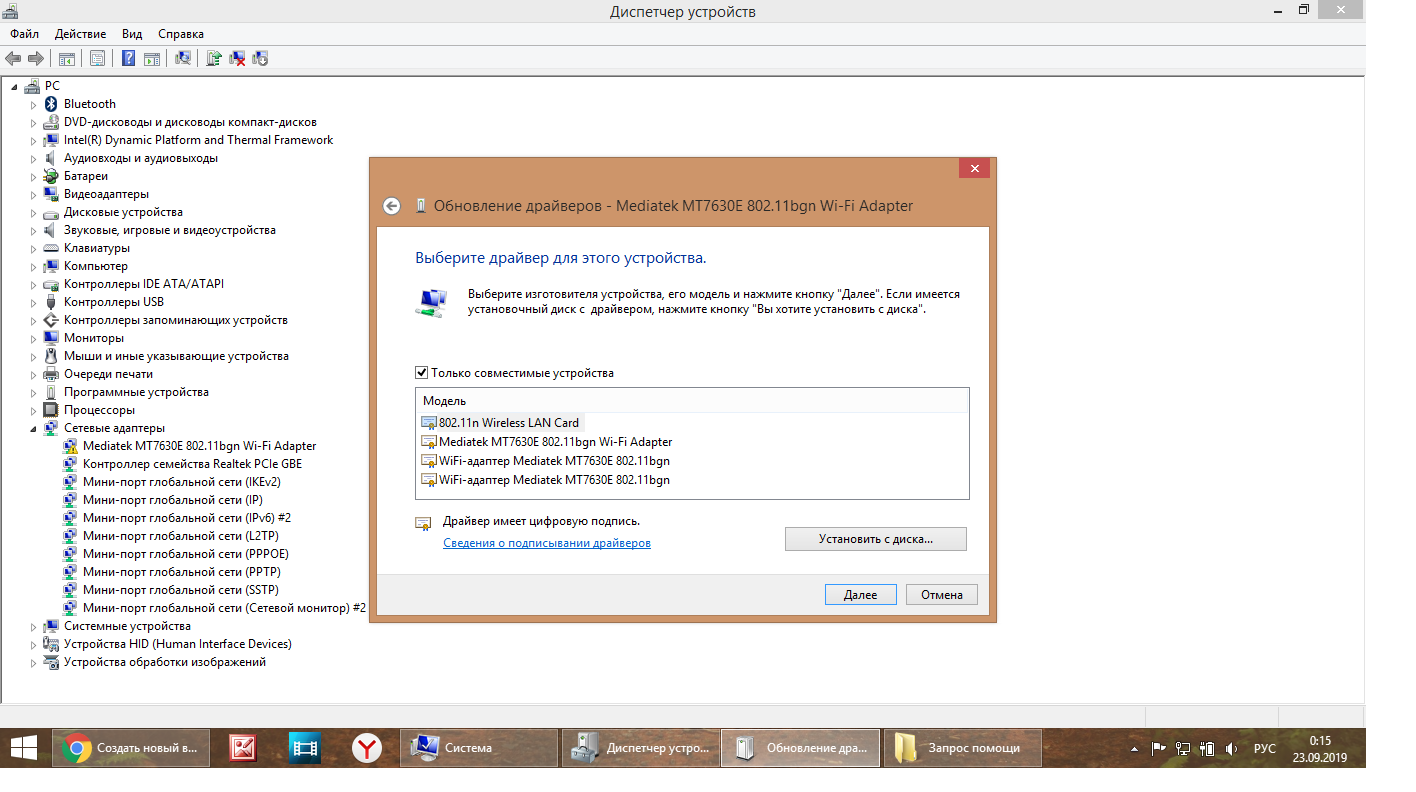
Task: Click the Update driver toolbar icon with green arrow
Action: tap(214, 59)
